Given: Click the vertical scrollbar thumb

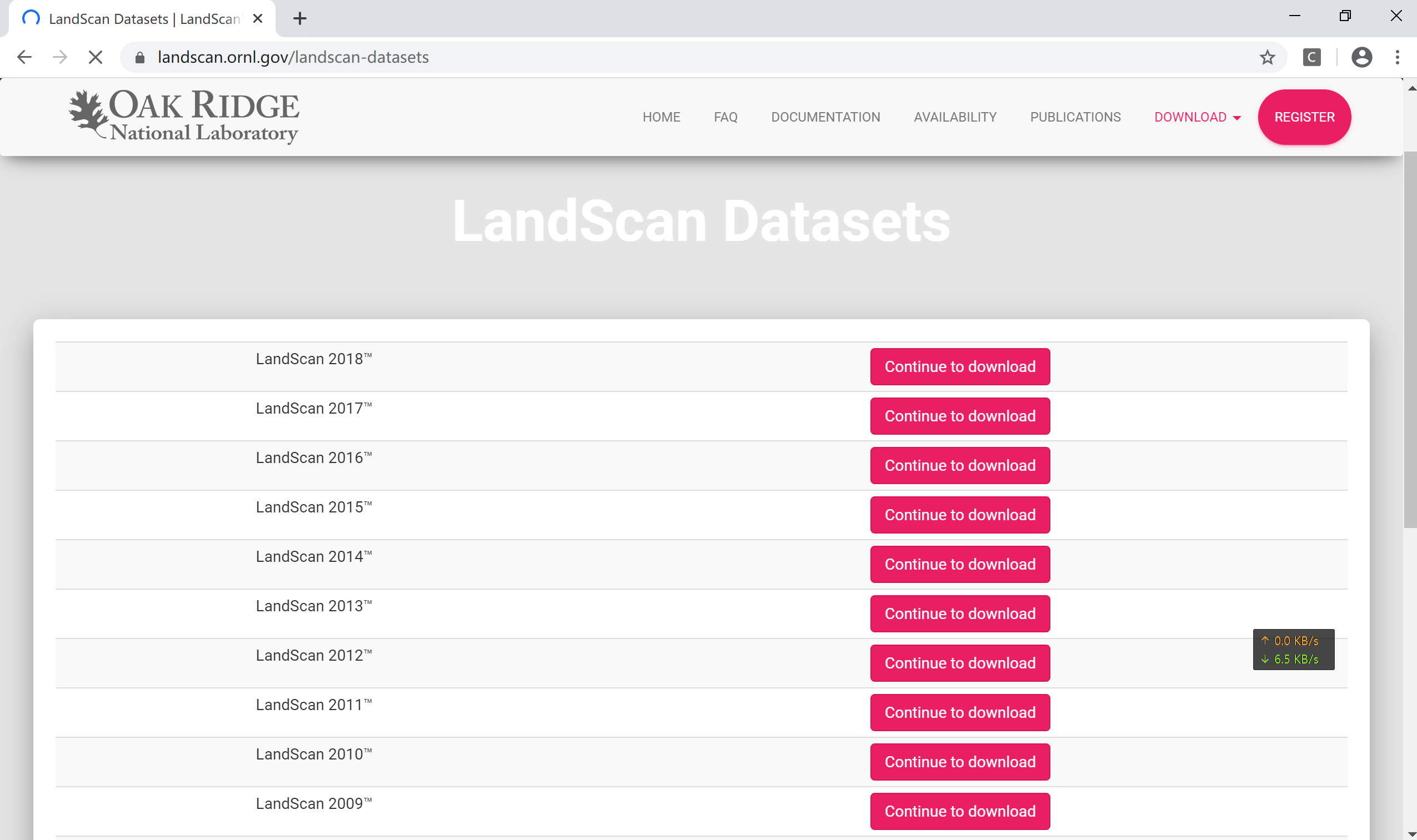Looking at the screenshot, I should [1410, 340].
